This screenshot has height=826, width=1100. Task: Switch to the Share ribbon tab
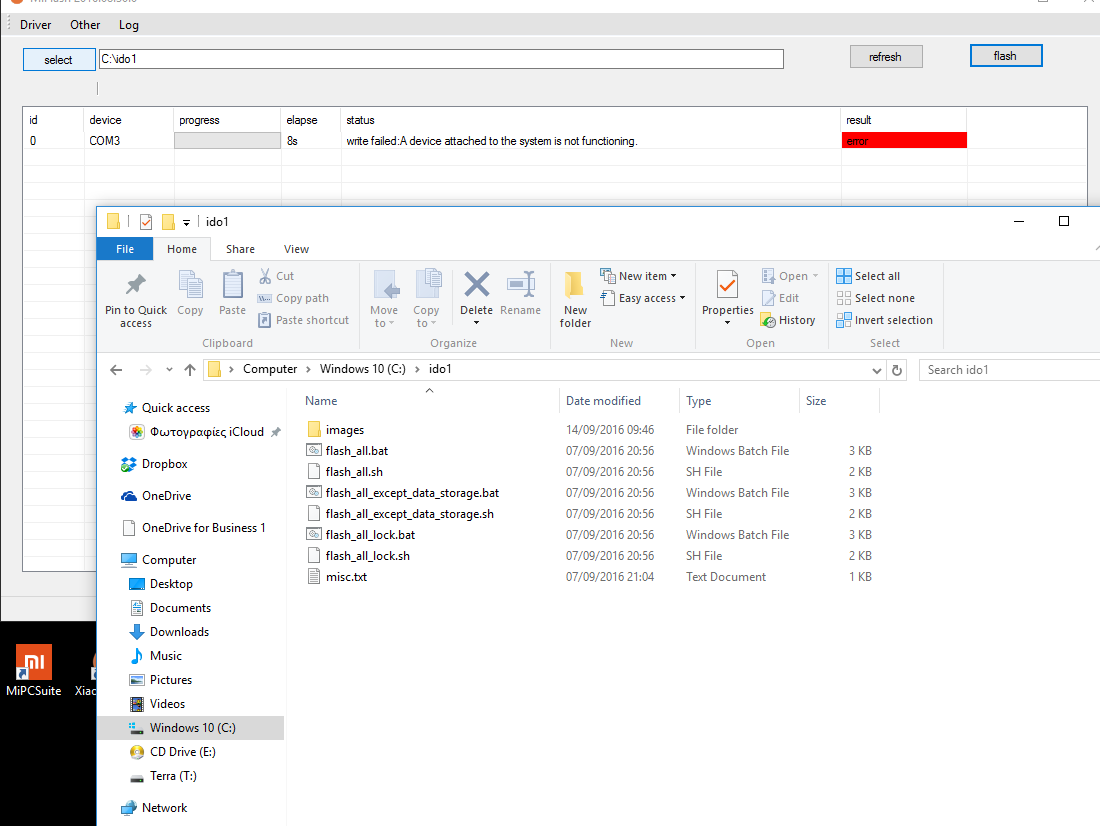point(240,249)
